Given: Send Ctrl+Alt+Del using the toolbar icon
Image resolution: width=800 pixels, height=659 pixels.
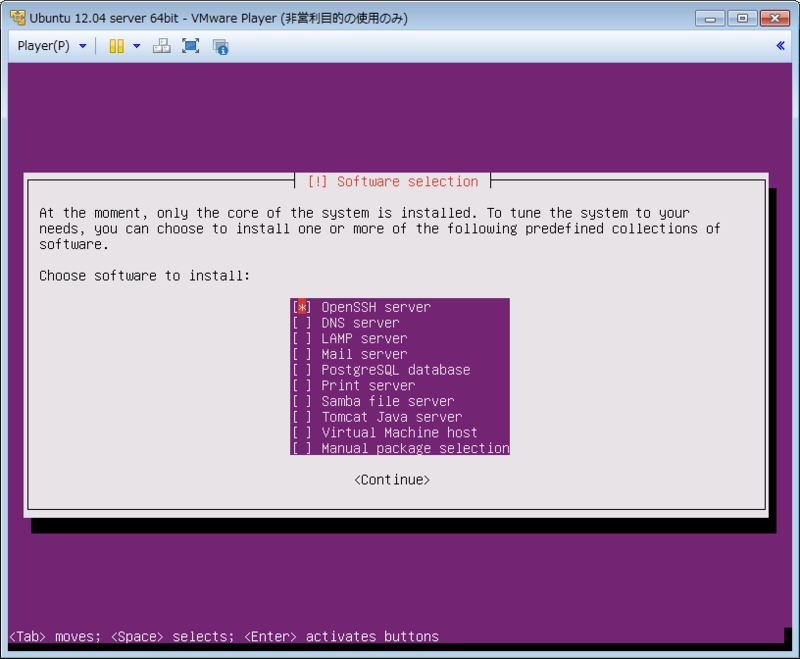Looking at the screenshot, I should point(162,46).
